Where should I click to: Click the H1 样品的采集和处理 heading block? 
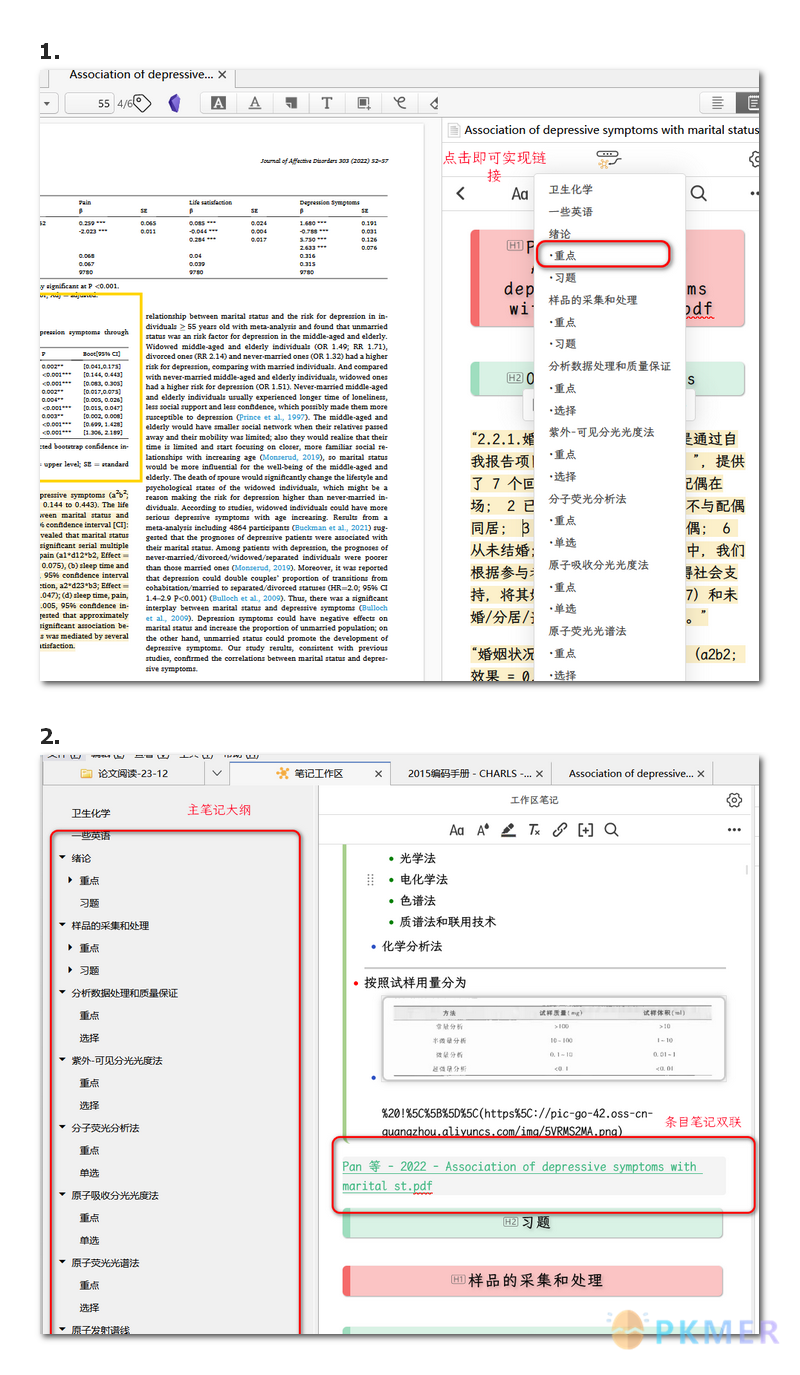coord(532,1280)
